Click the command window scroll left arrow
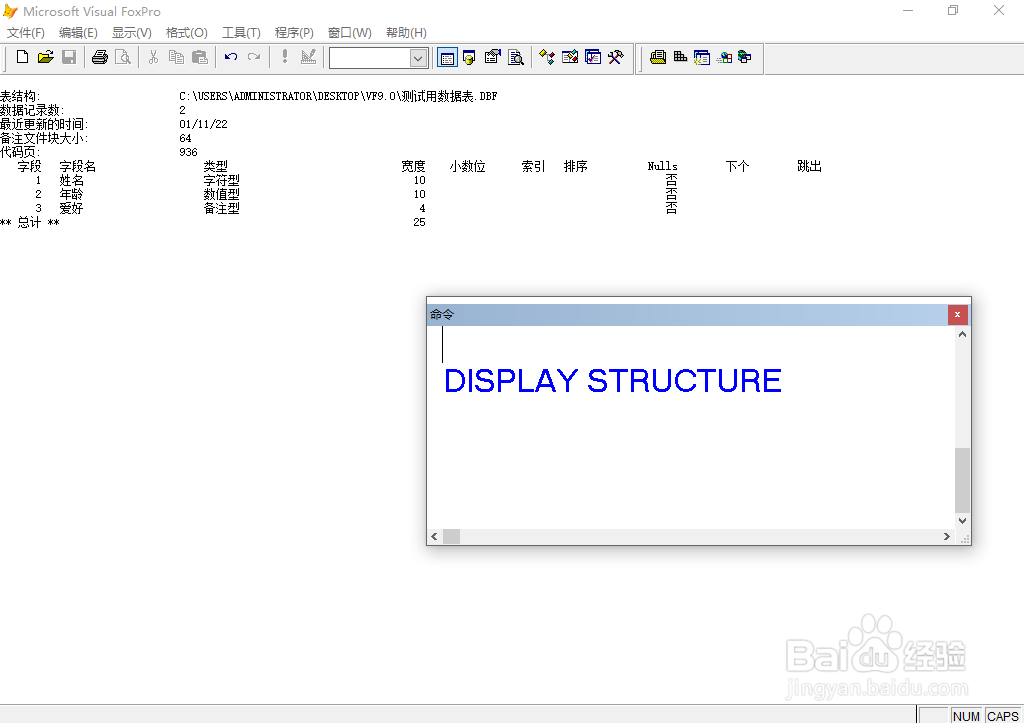Viewport: 1024px width, 723px height. tap(434, 536)
